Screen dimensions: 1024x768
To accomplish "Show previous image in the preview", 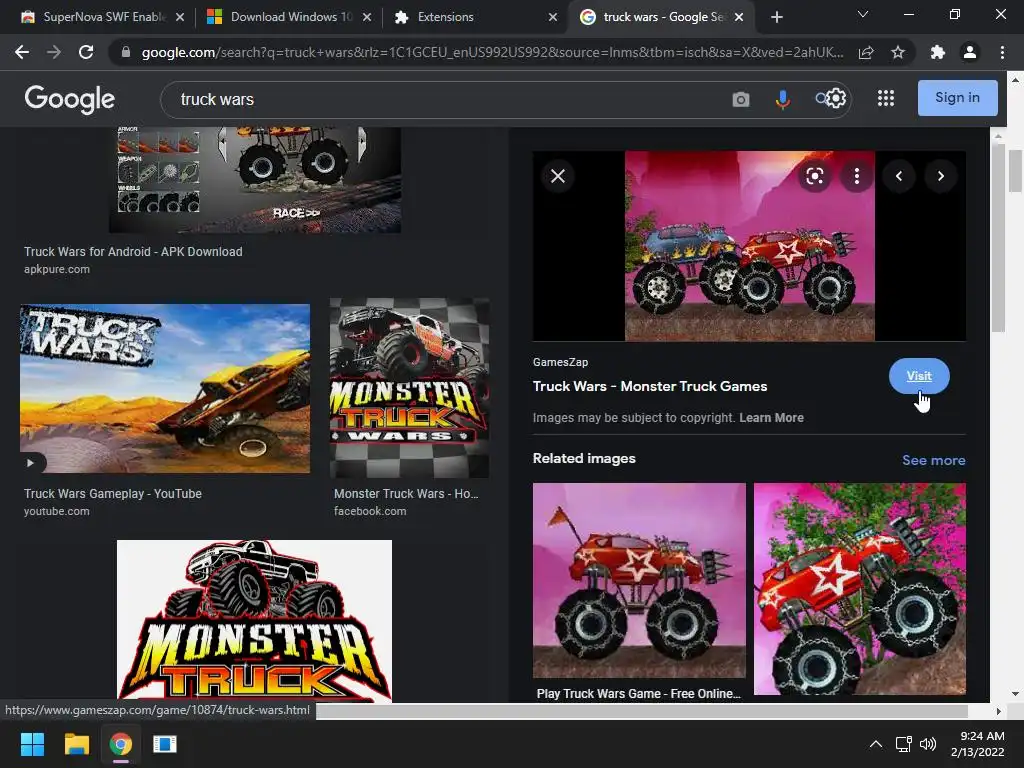I will (x=899, y=176).
